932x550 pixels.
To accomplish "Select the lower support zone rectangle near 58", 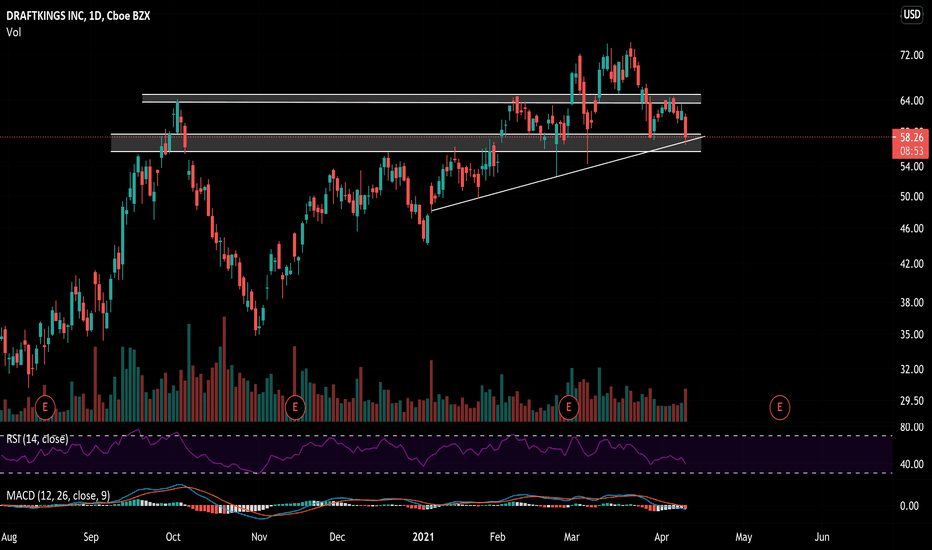I will (x=406, y=143).
